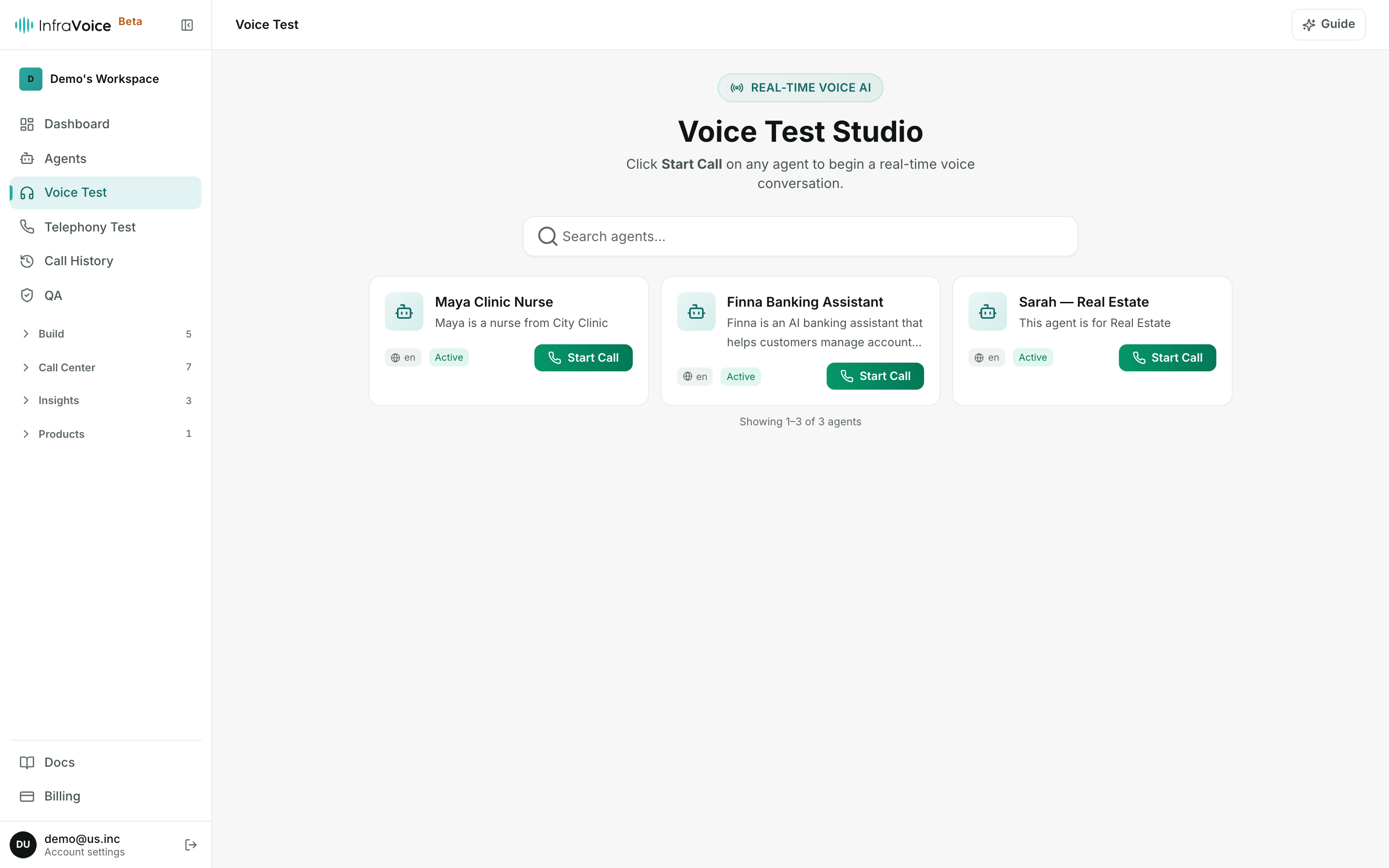Click 'Maya is a nurse from City Clinic'

tap(521, 323)
